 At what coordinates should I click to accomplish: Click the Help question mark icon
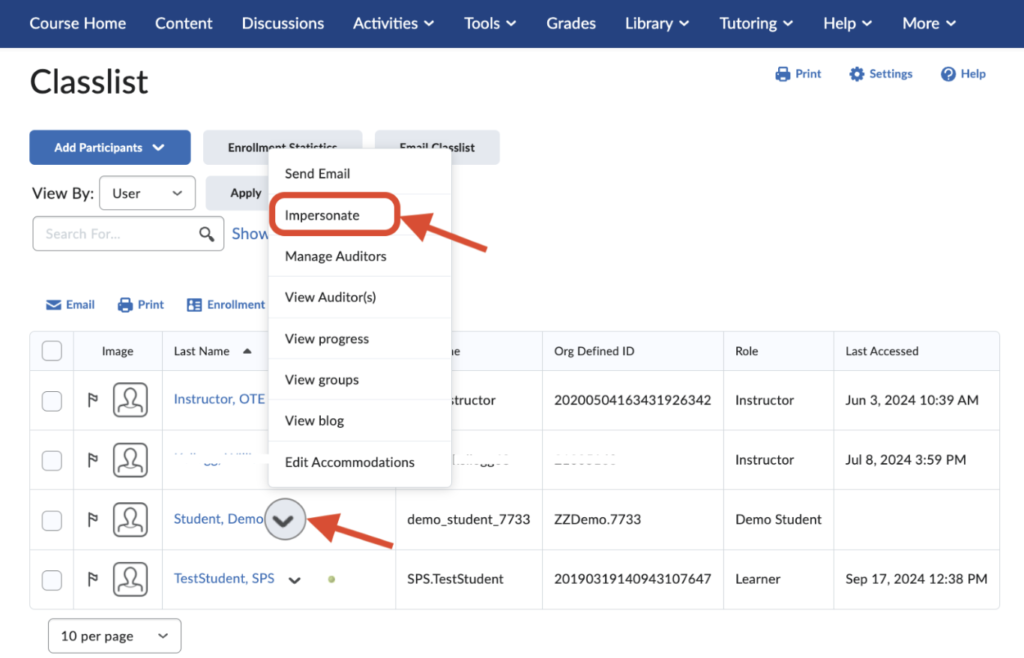click(948, 74)
